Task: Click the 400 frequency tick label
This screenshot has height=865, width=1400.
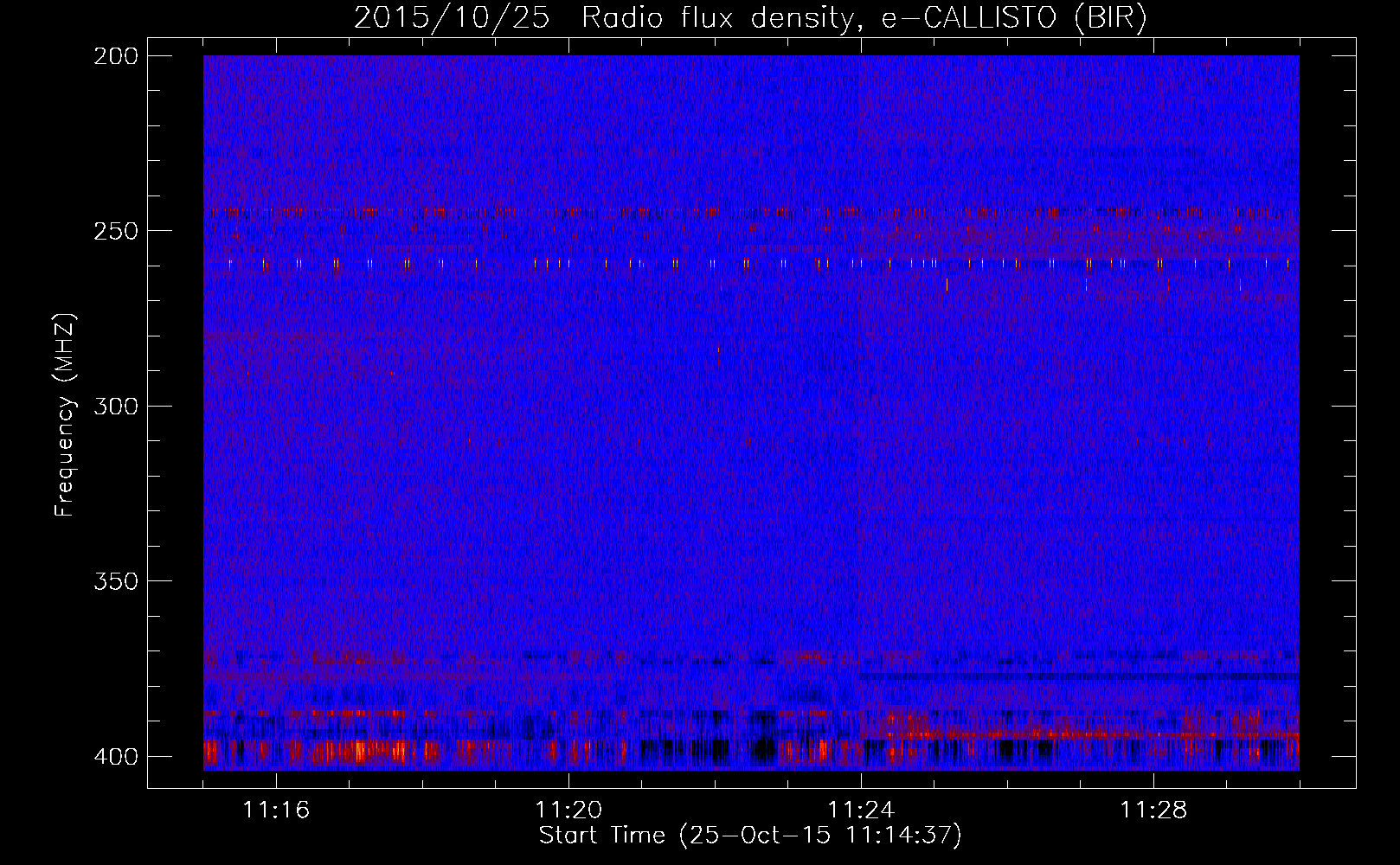Action: click(116, 756)
